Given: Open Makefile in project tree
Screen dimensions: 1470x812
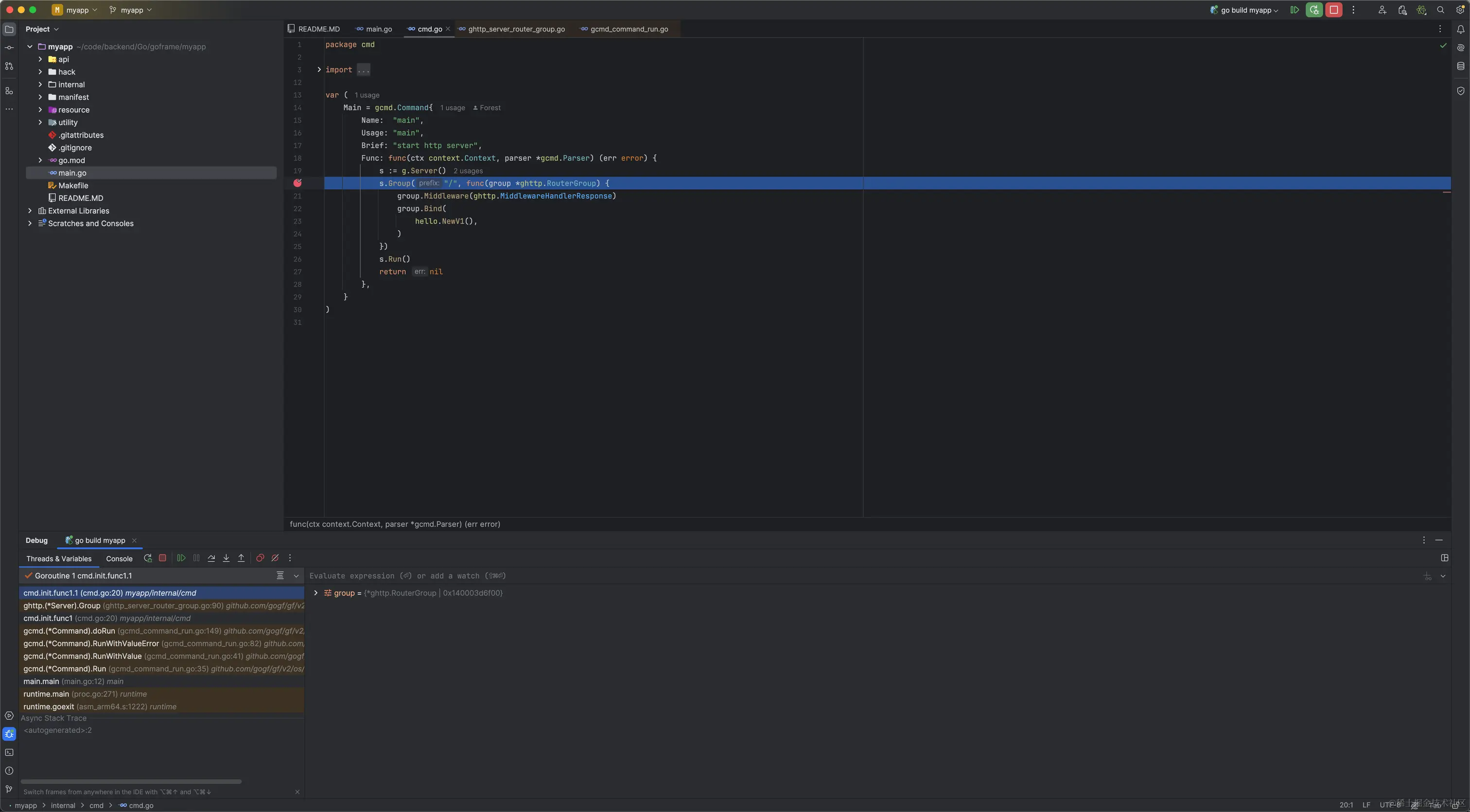Looking at the screenshot, I should click(73, 186).
